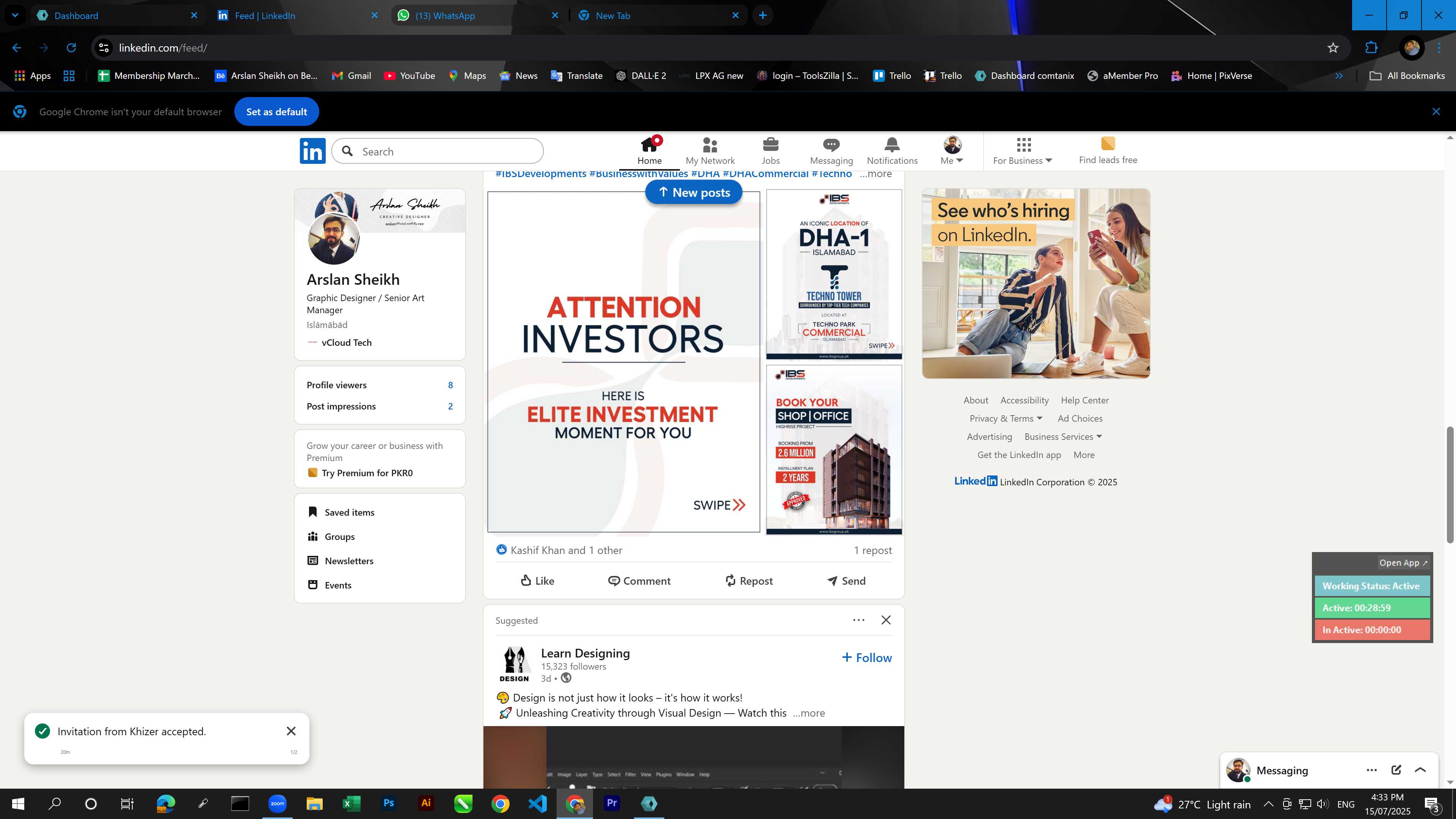1456x819 pixels.
Task: Show more bookmarks chevron
Action: (1338, 76)
